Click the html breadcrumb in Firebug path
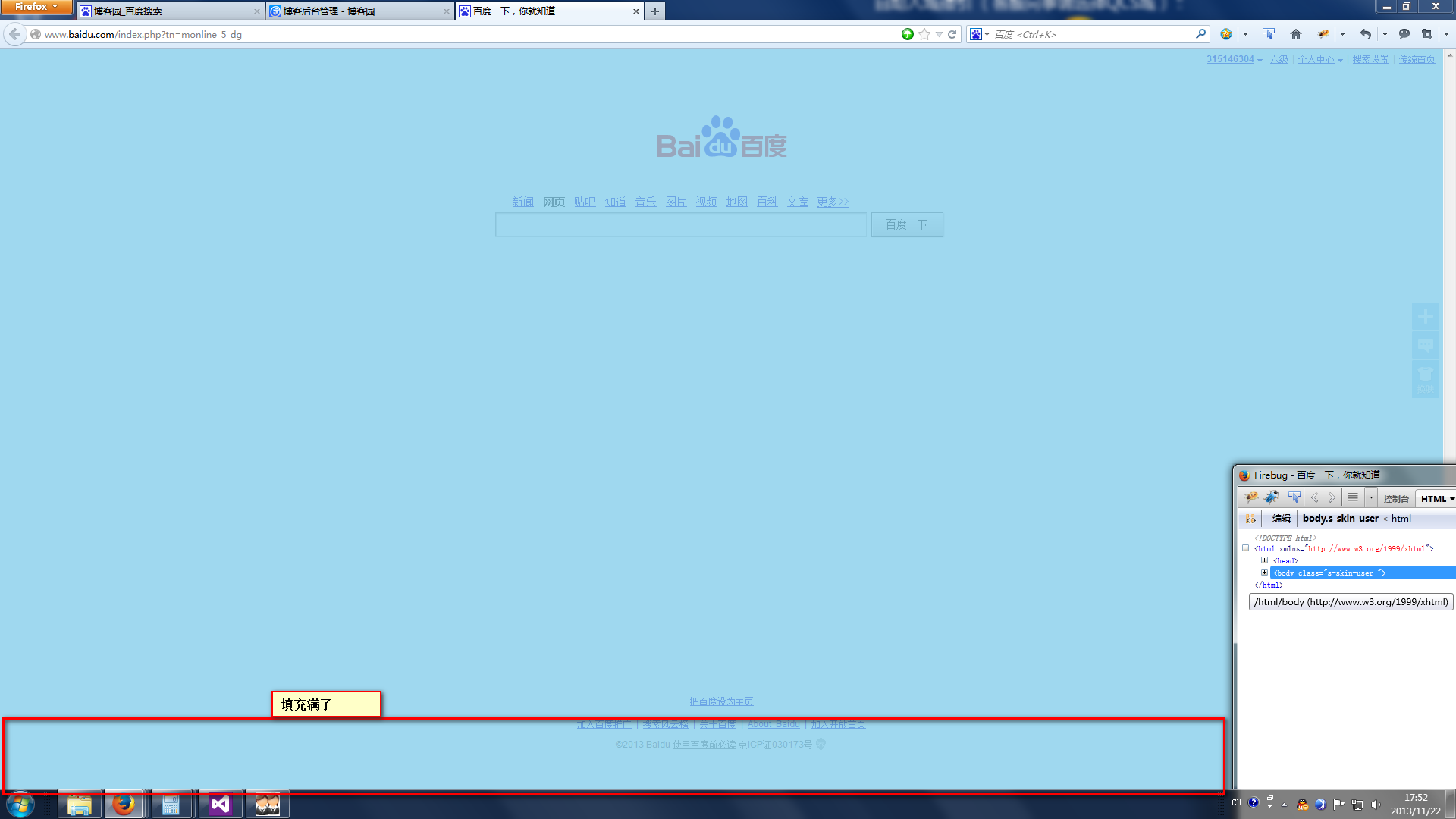 [1401, 519]
